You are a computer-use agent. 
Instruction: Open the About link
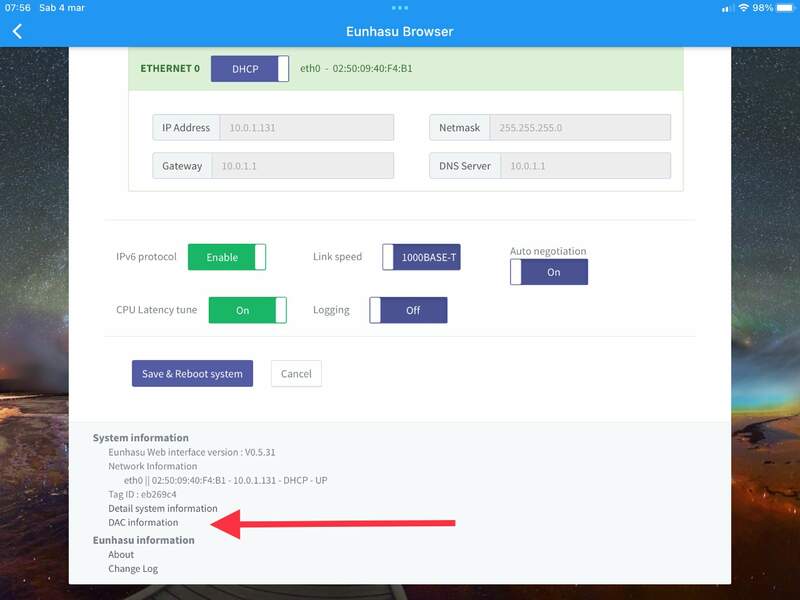[x=121, y=554]
